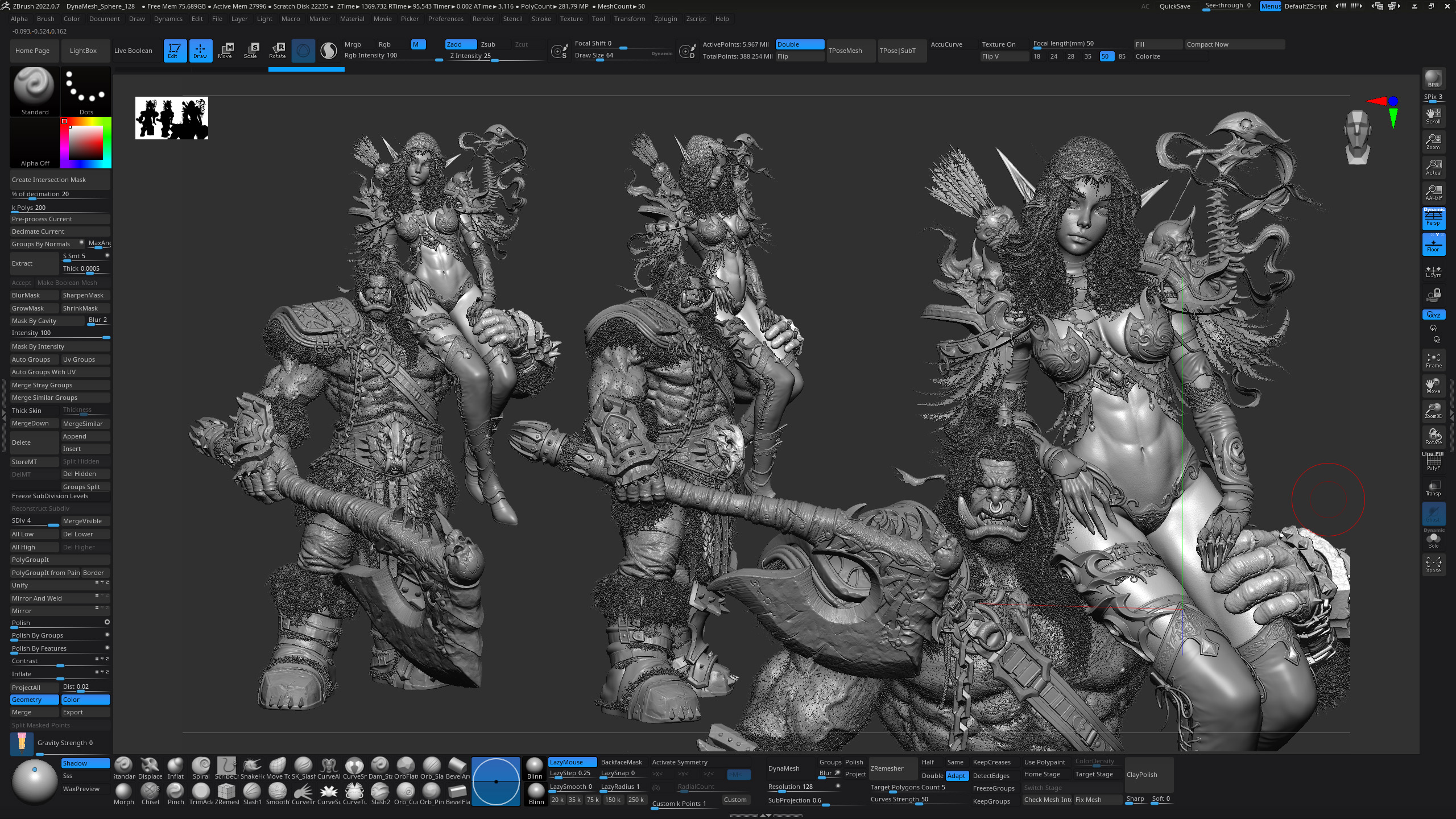Toggle Zadd sculpt mode
The image size is (1456, 819).
[461, 44]
